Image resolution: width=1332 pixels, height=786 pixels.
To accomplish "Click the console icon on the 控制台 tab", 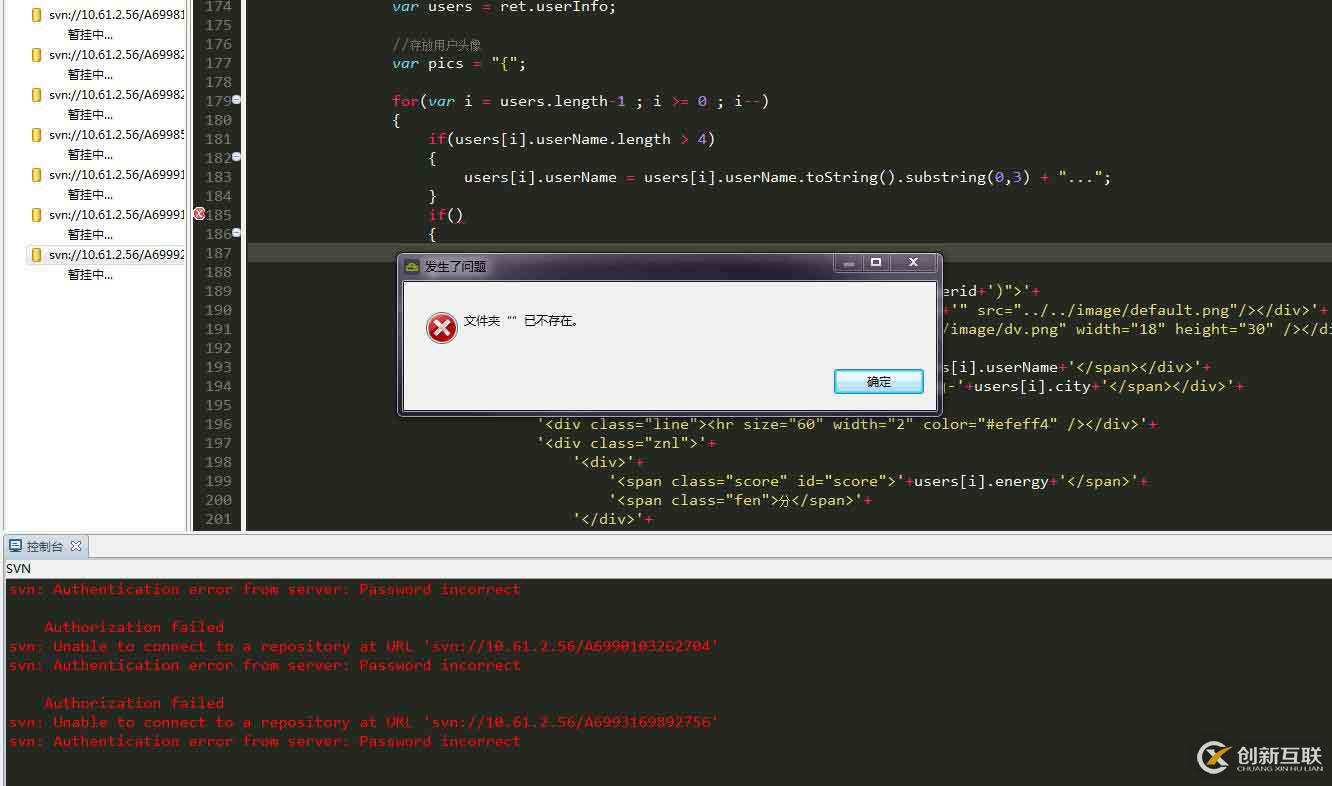I will 15,546.
